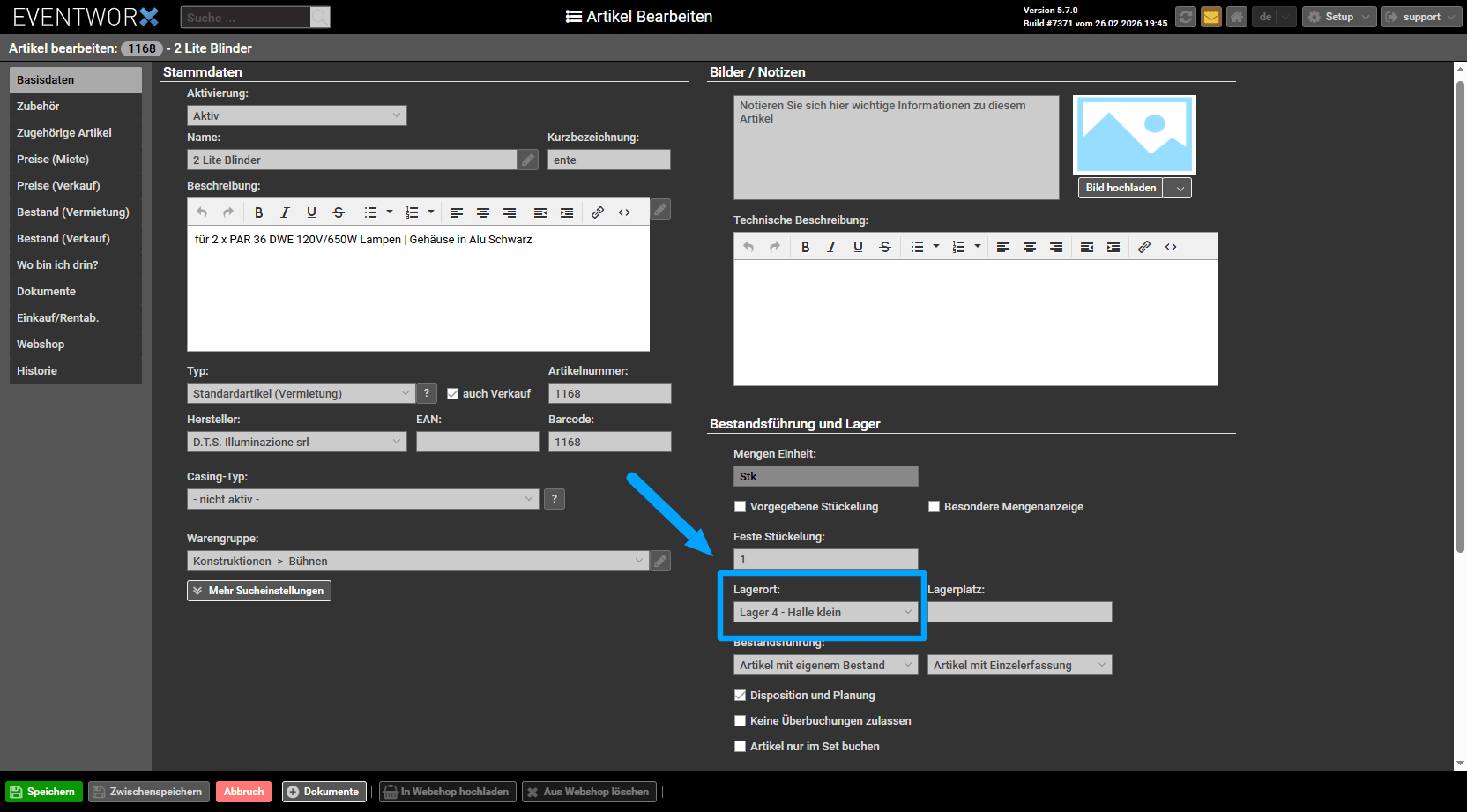
Task: Open the Aktivierung dropdown
Action: [x=296, y=115]
